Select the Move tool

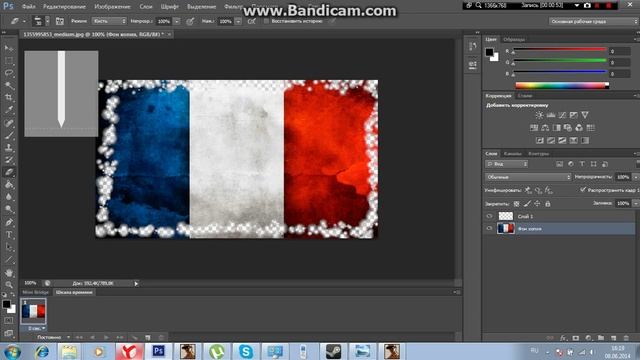[x=9, y=48]
